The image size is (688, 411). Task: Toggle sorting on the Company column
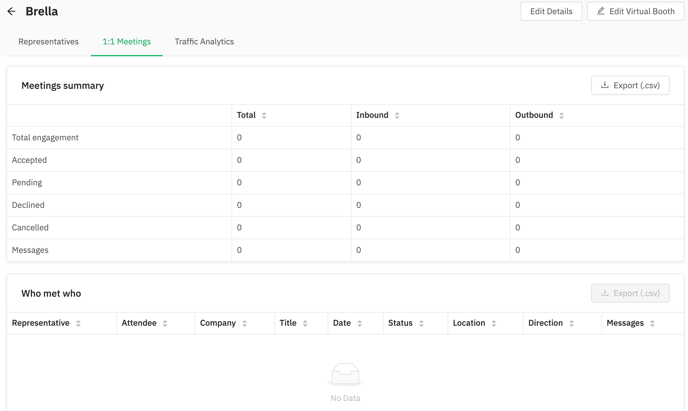(x=244, y=323)
